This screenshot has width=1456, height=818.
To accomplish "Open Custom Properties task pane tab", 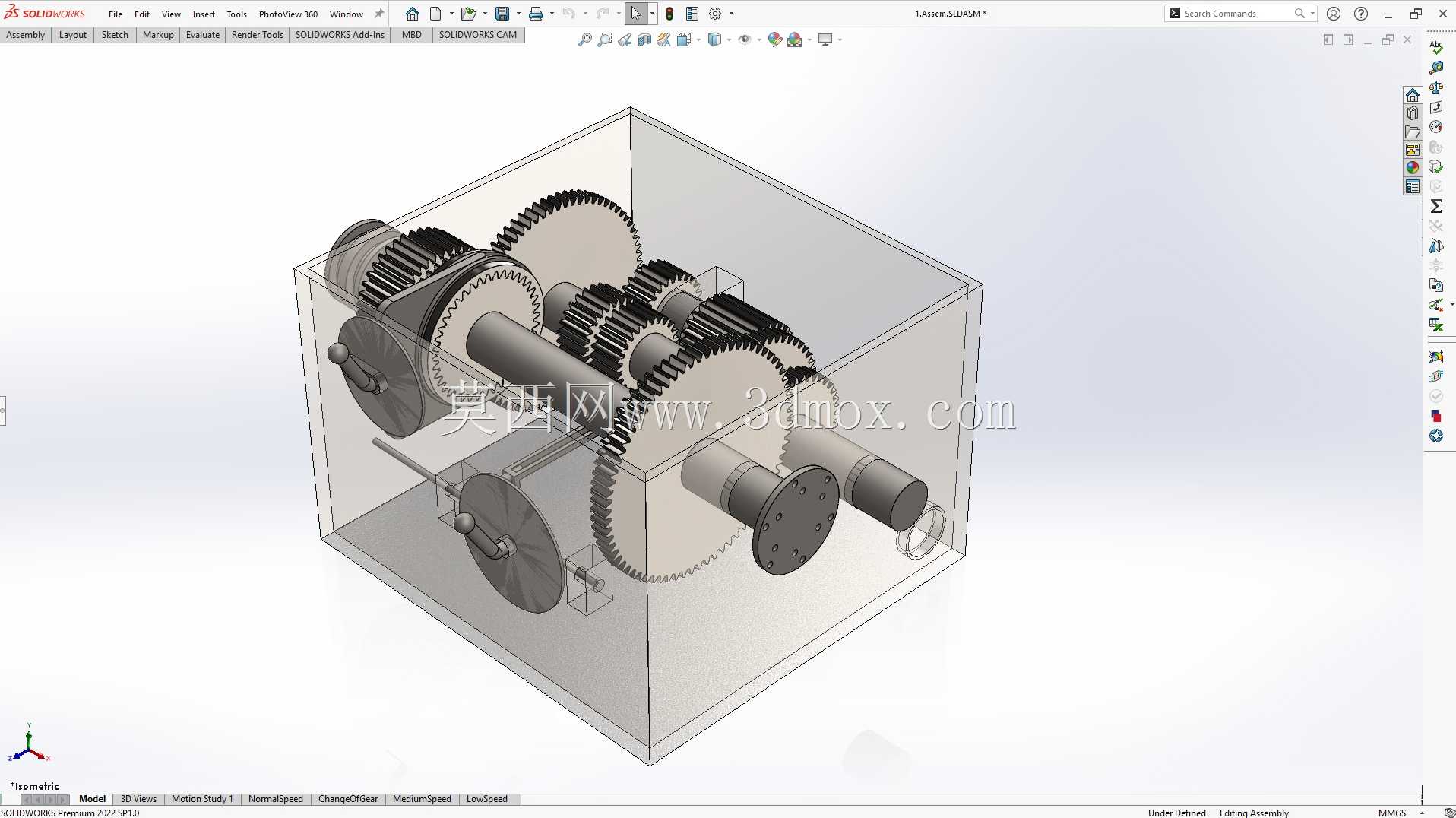I will pyautogui.click(x=1413, y=186).
